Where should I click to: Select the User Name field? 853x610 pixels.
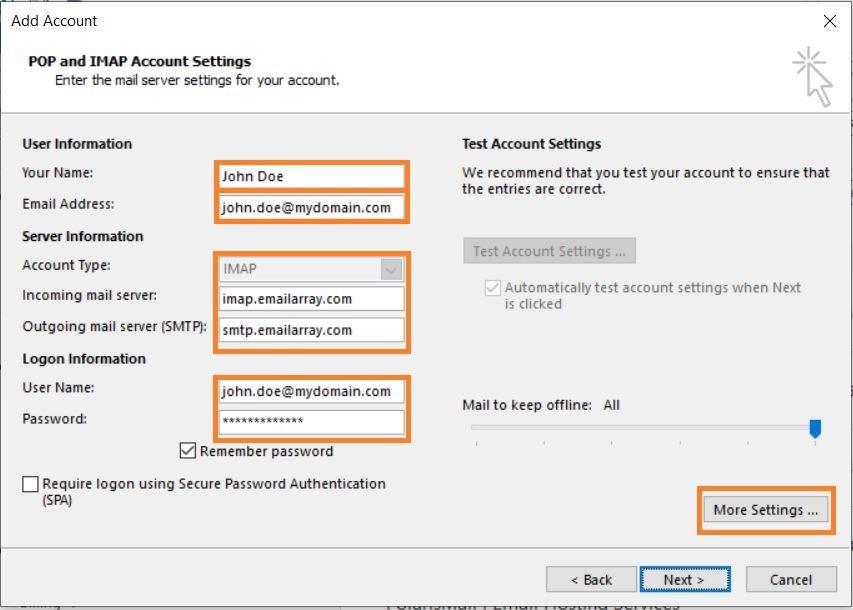point(311,391)
